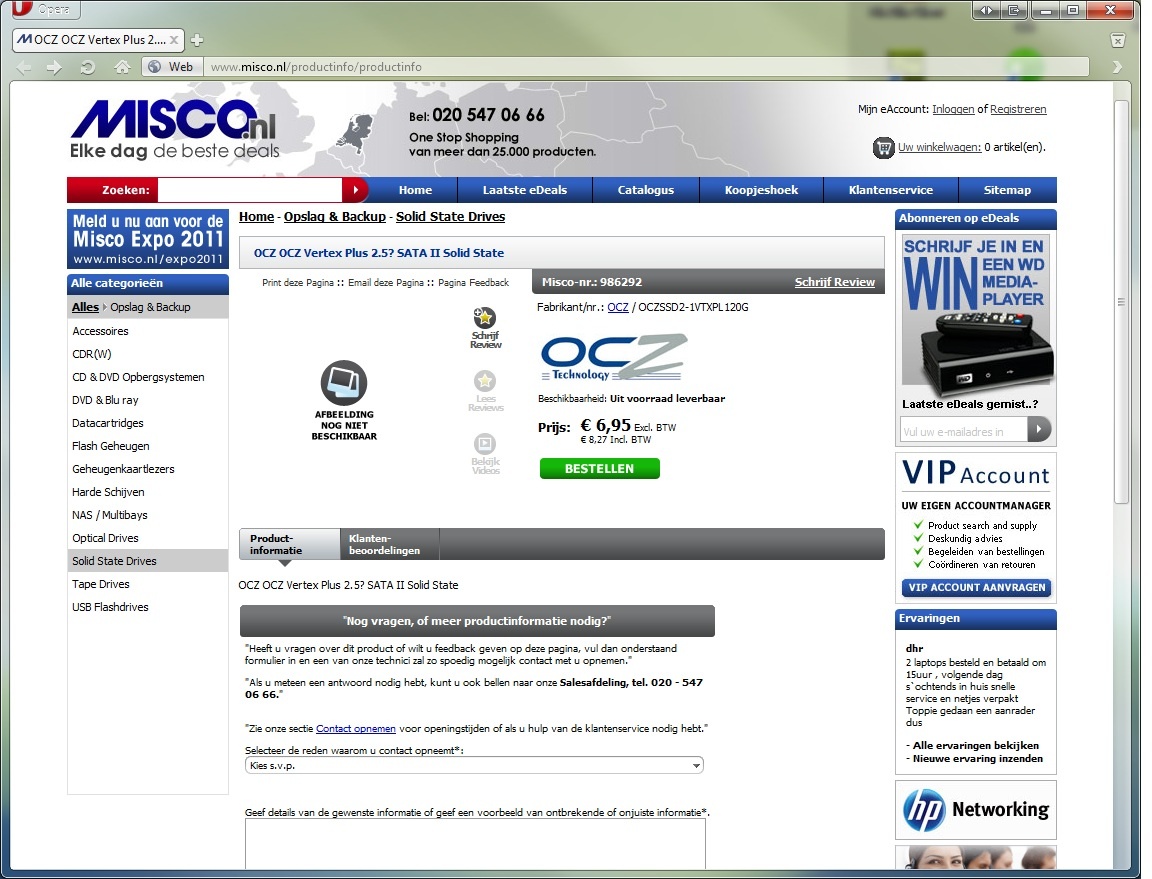Select the Flash Geheugen category
This screenshot has width=1152, height=879.
coord(111,446)
